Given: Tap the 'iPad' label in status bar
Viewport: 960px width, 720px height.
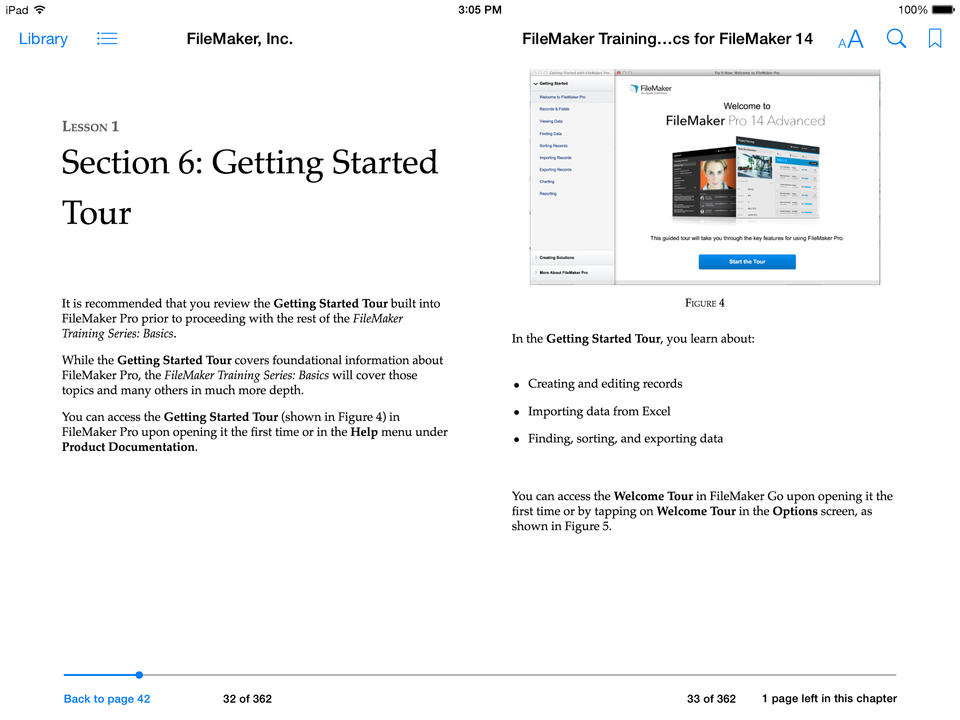Looking at the screenshot, I should coord(17,10).
